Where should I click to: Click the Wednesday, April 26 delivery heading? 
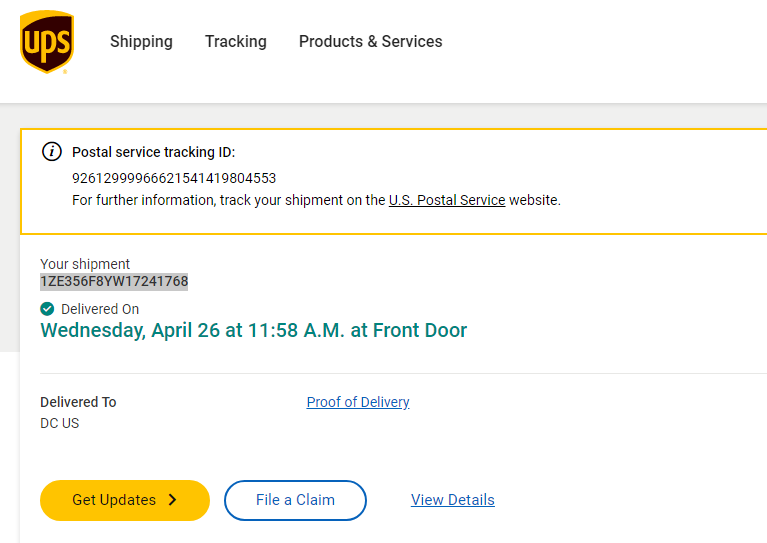253,330
